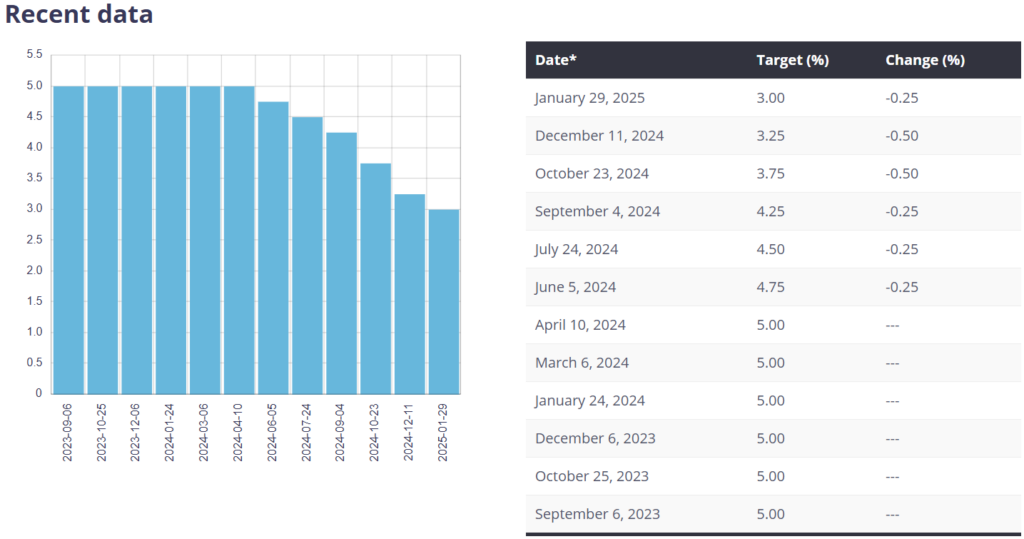The height and width of the screenshot is (539, 1024).
Task: Click the Date* column header
Action: pos(556,60)
